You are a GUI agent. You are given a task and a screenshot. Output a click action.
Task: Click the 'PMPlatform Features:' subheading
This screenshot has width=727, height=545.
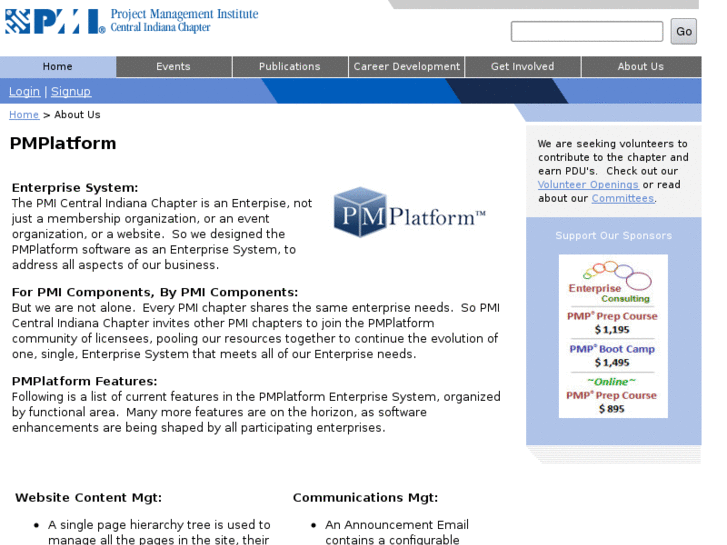84,381
